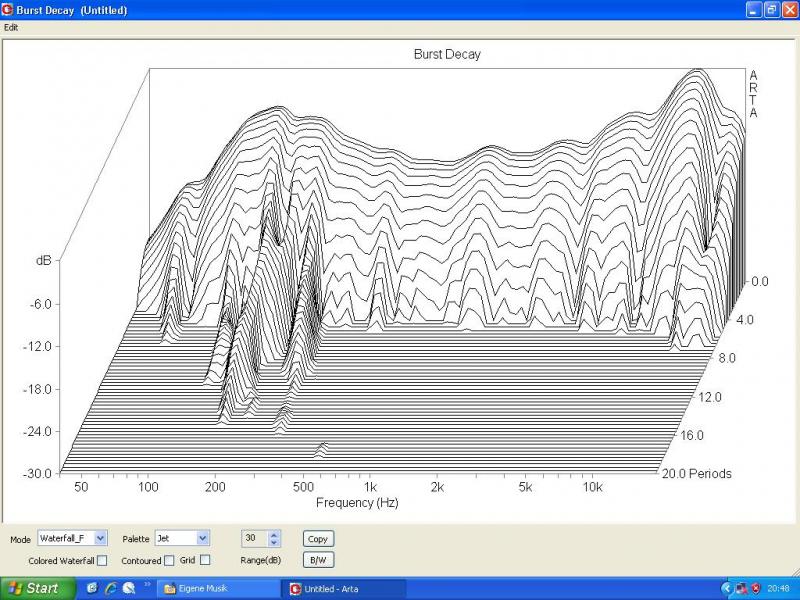Open the Edit menu
This screenshot has height=600, width=800.
point(11,27)
